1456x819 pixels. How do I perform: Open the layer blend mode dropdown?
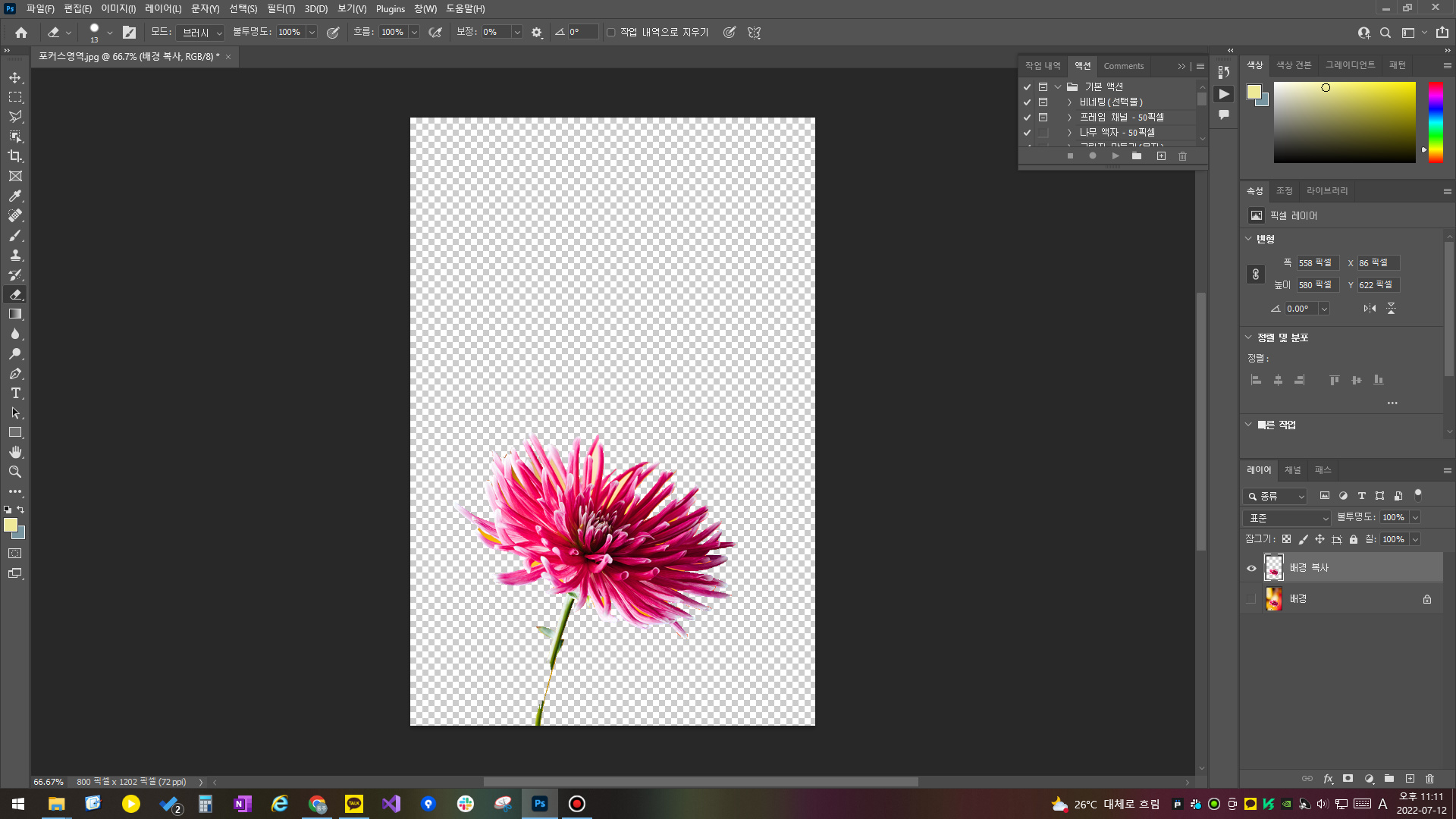[1287, 518]
